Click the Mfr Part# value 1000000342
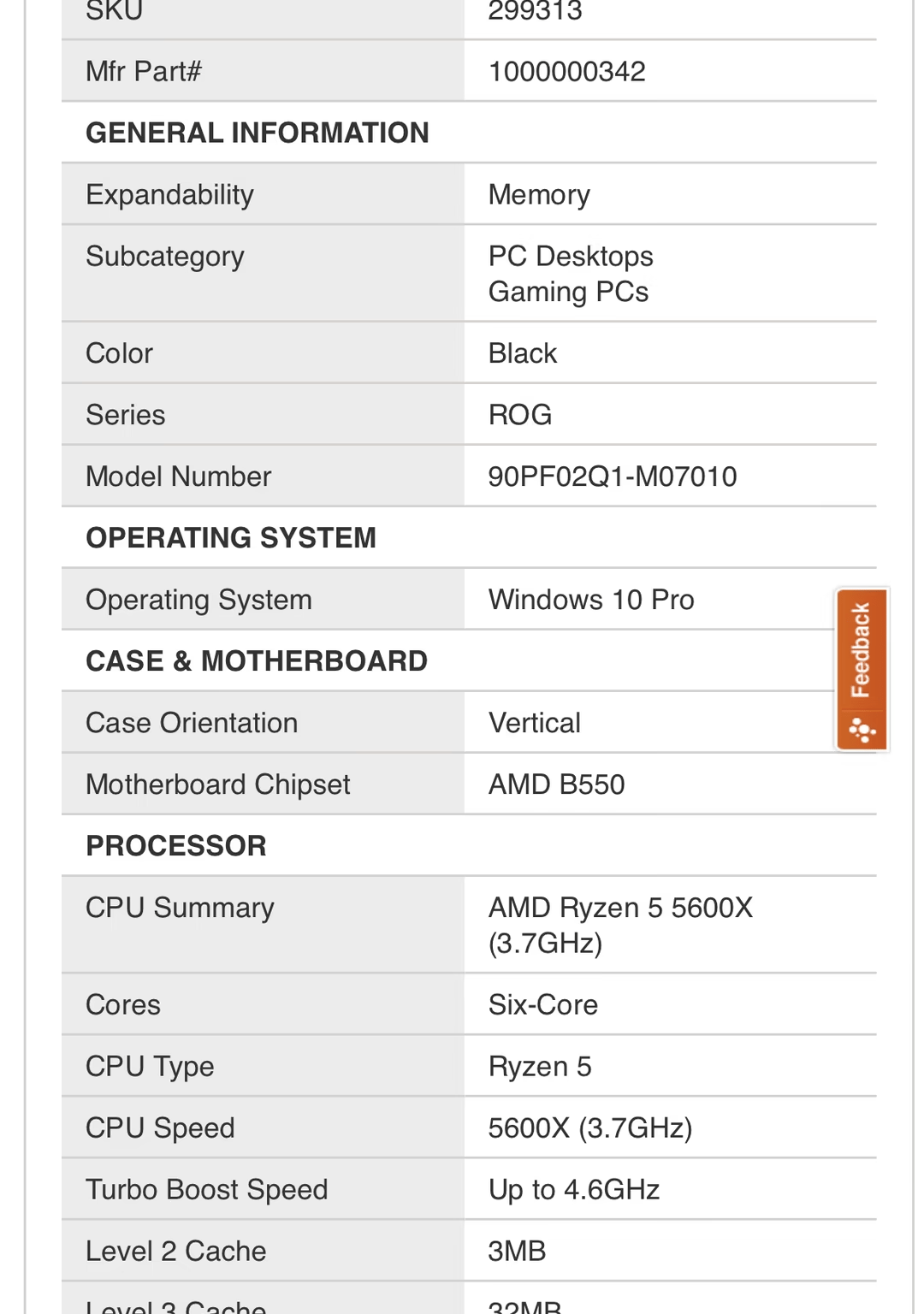 click(x=566, y=71)
